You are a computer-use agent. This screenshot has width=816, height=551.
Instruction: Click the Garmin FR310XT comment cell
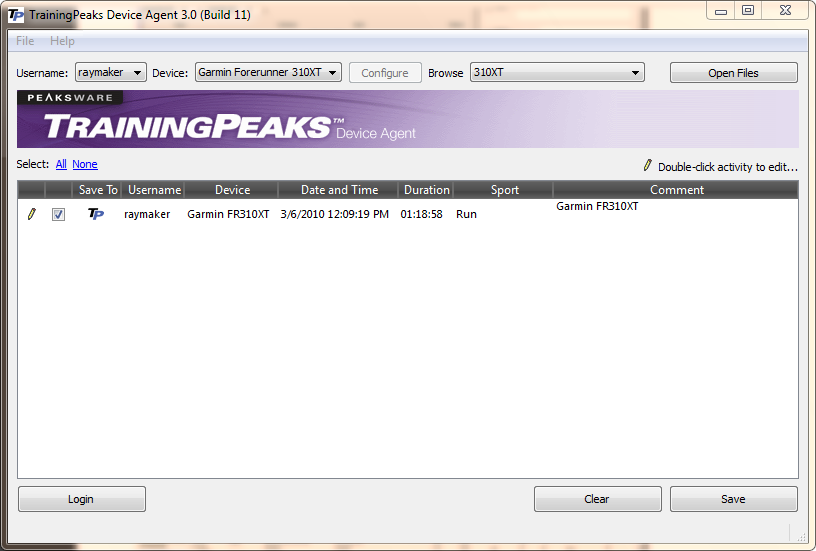pos(597,206)
